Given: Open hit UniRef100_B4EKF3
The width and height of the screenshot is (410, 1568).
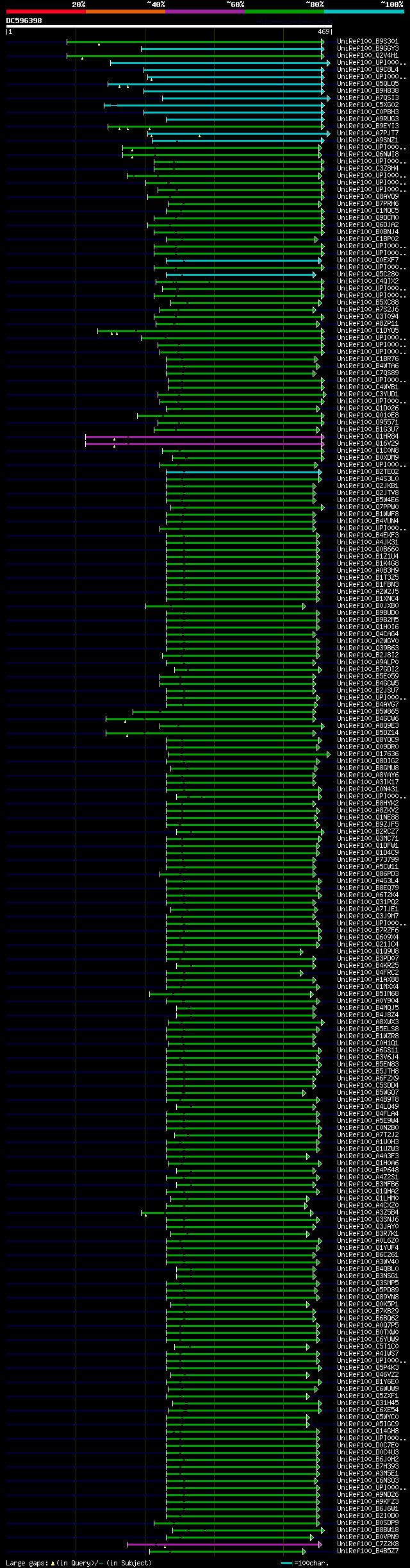Looking at the screenshot, I should click(368, 535).
